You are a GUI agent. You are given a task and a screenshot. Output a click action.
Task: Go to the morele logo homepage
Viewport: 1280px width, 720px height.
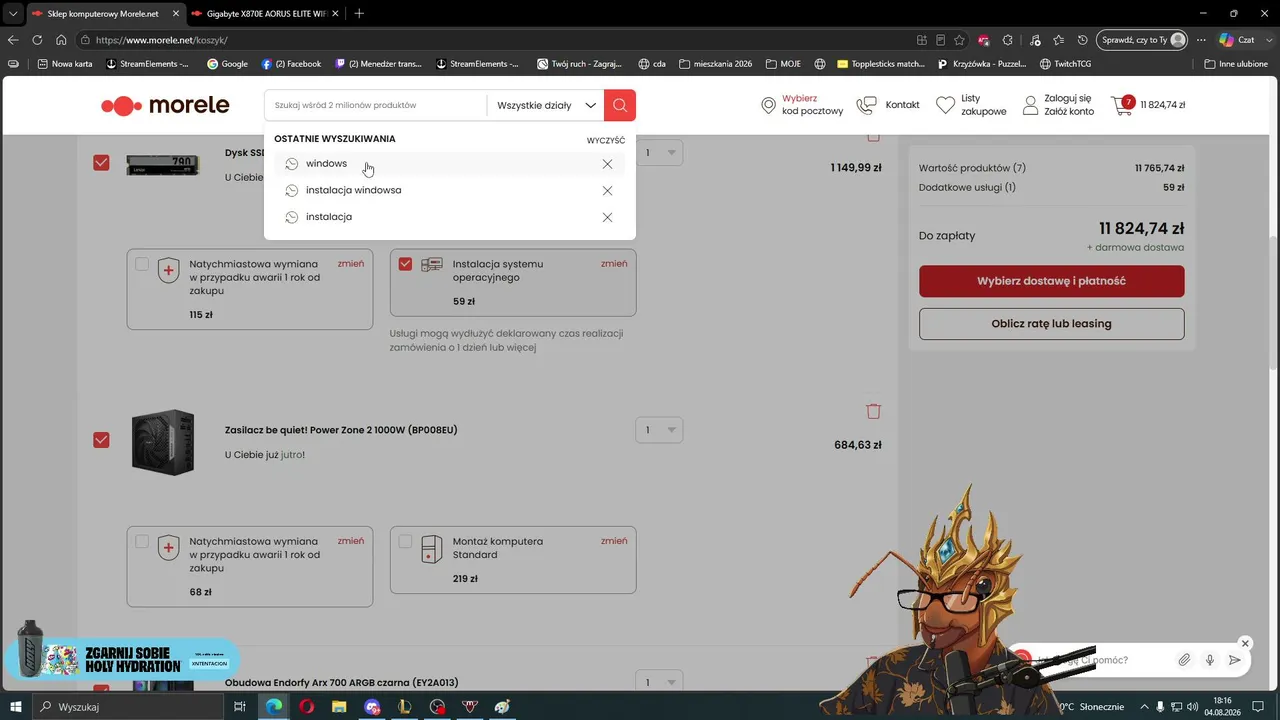point(165,105)
